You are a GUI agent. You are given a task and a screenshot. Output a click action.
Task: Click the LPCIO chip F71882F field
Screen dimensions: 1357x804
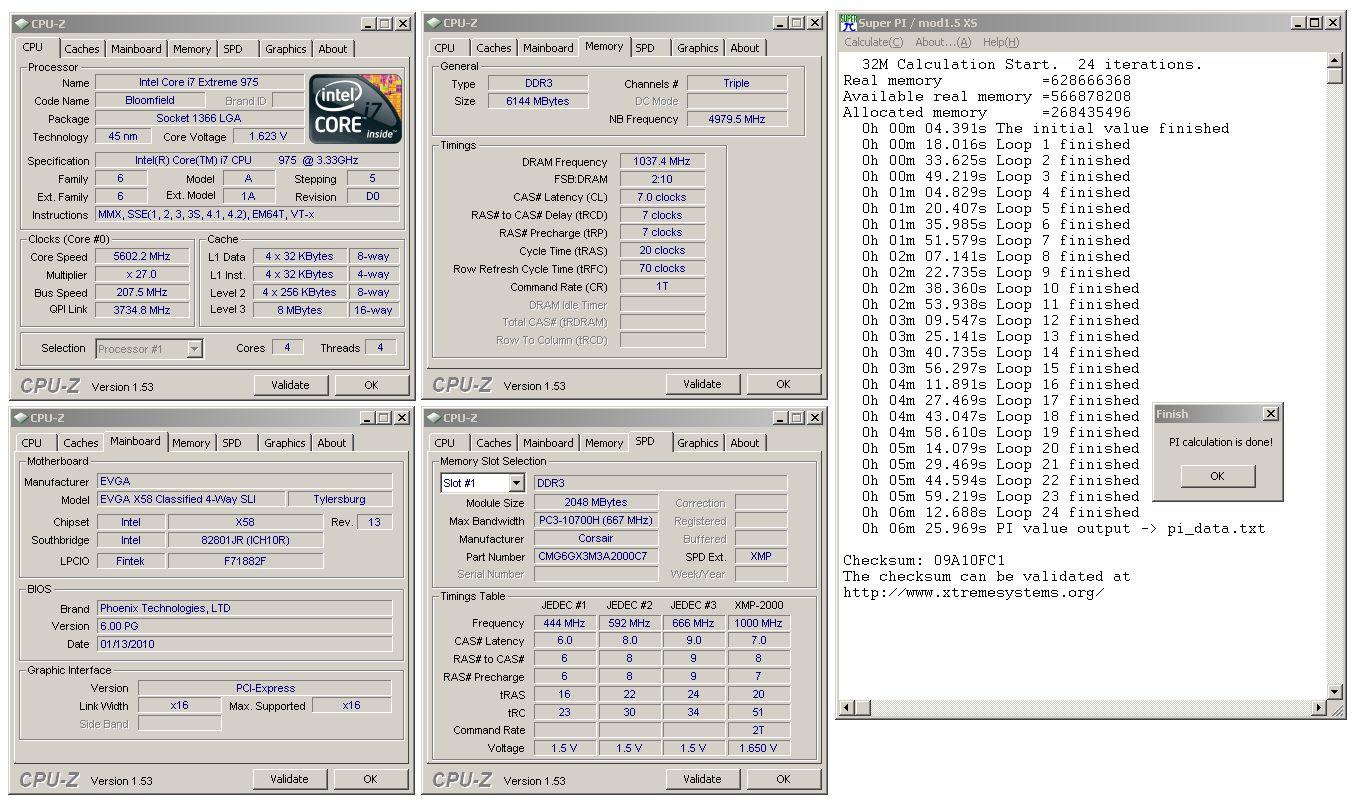(x=245, y=561)
